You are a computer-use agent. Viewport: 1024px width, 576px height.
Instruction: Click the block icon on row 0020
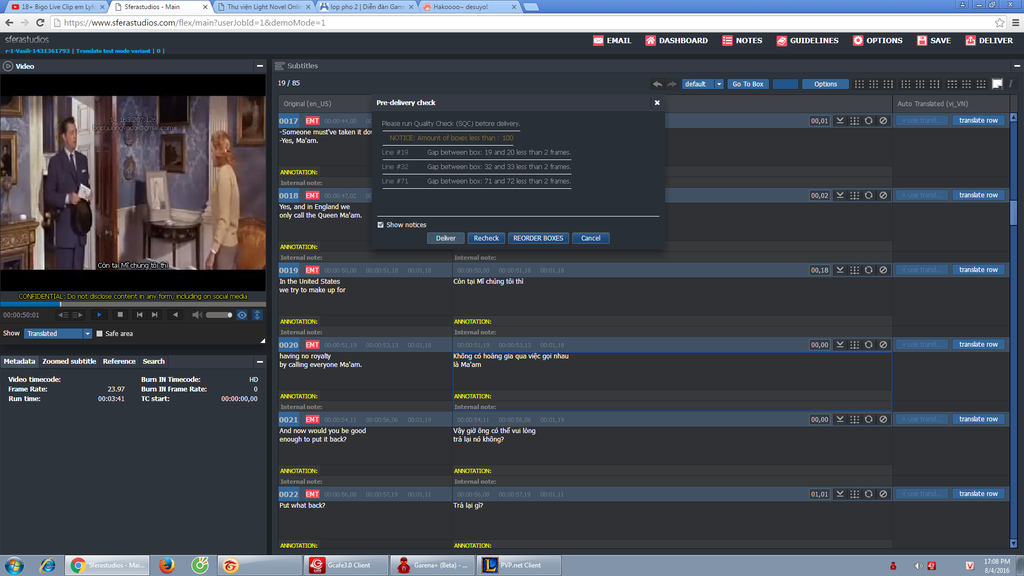tap(883, 344)
